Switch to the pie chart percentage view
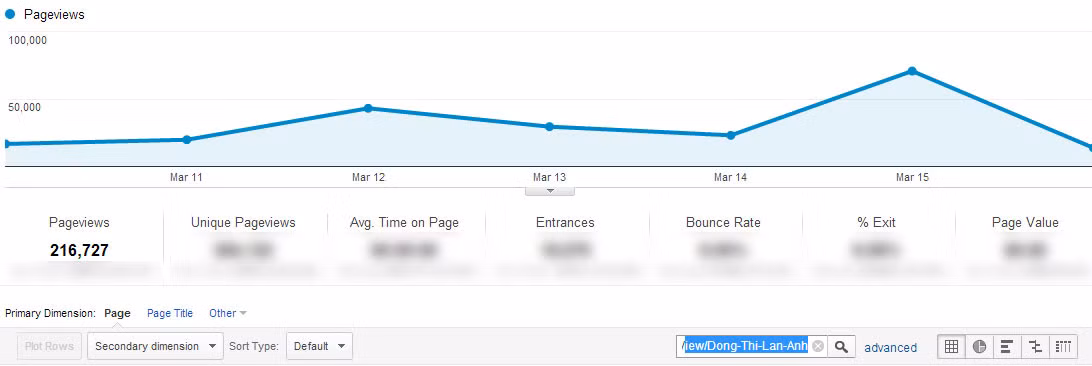The image size is (1092, 366). (x=979, y=347)
